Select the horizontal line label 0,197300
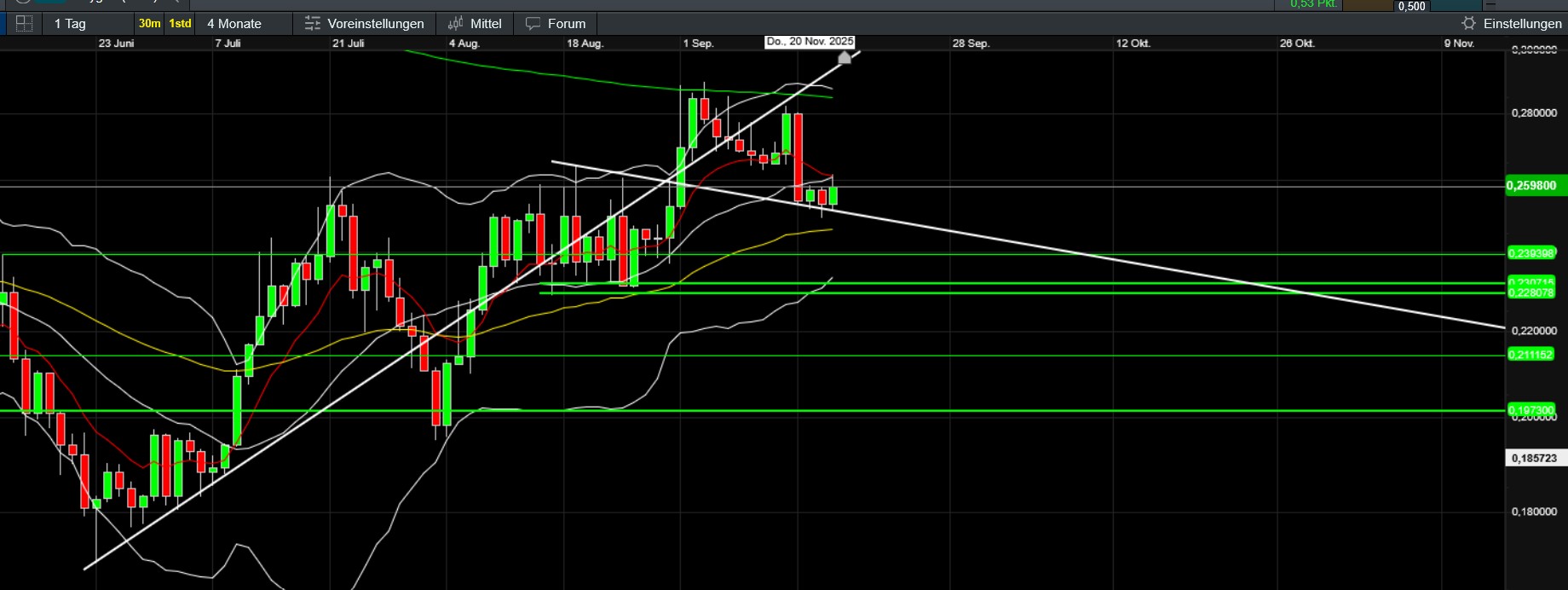This screenshot has height=590, width=1568. [x=1531, y=409]
